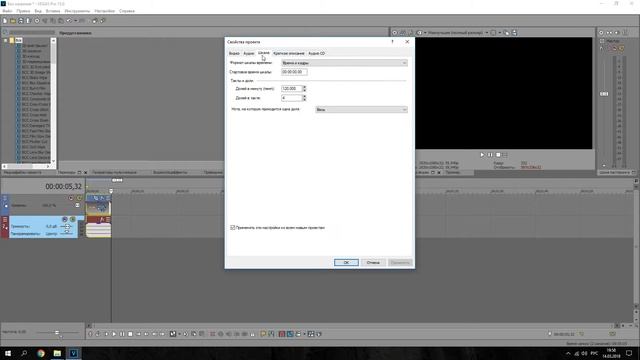
Task: Click the video track thumbnail clip
Action: pos(98,208)
